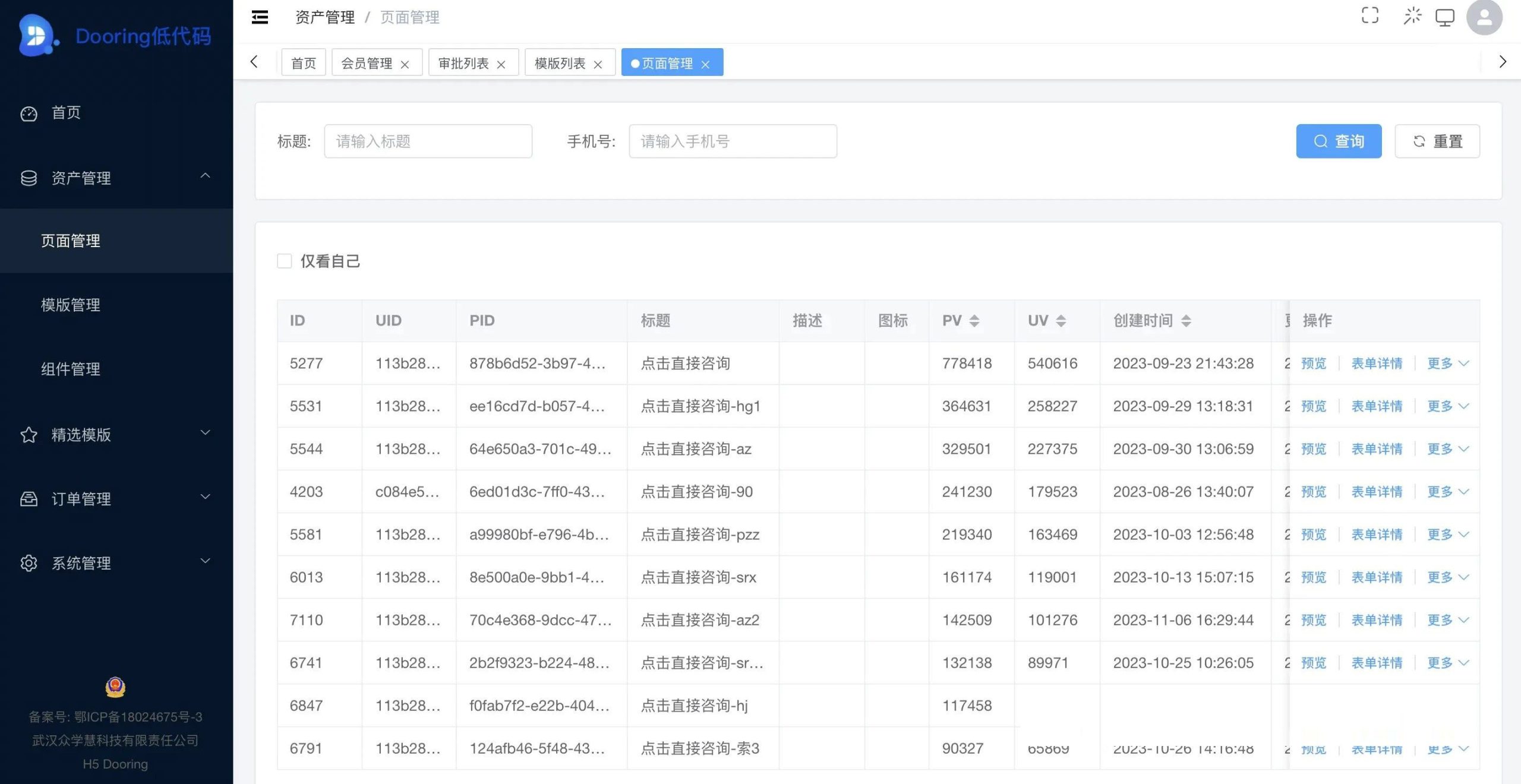Sort table by PV column
The width and height of the screenshot is (1521, 784).
point(973,321)
